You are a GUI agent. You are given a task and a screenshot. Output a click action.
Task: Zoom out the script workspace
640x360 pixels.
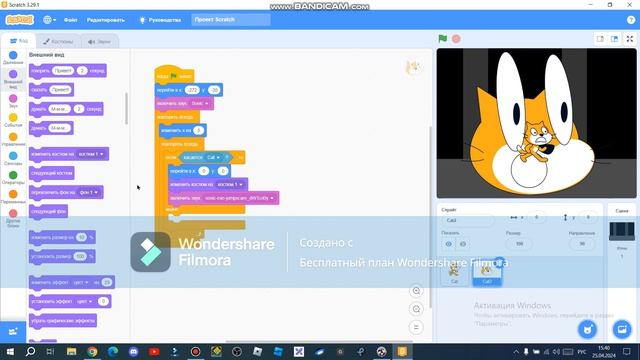(x=416, y=309)
